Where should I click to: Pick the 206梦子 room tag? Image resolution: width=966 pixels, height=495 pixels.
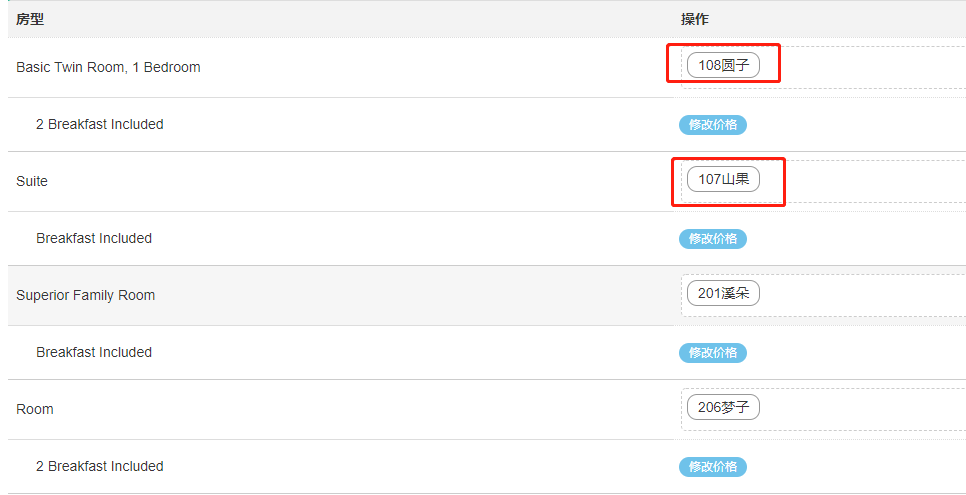pos(723,408)
